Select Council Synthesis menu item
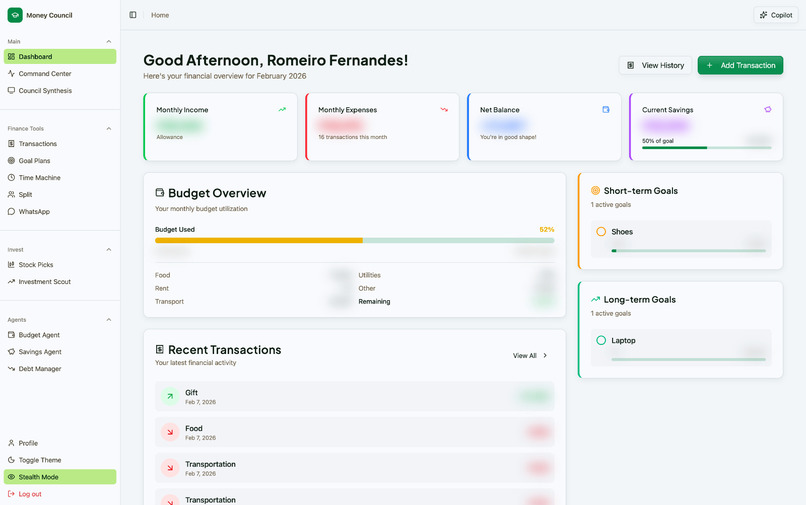 (60, 91)
